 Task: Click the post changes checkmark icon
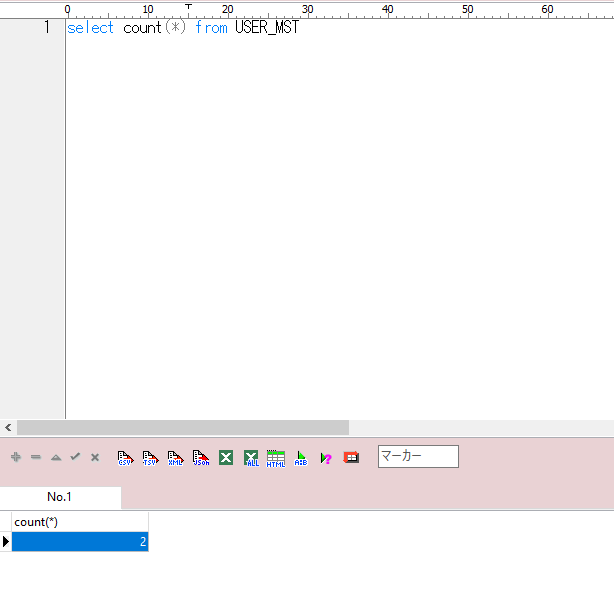point(75,457)
